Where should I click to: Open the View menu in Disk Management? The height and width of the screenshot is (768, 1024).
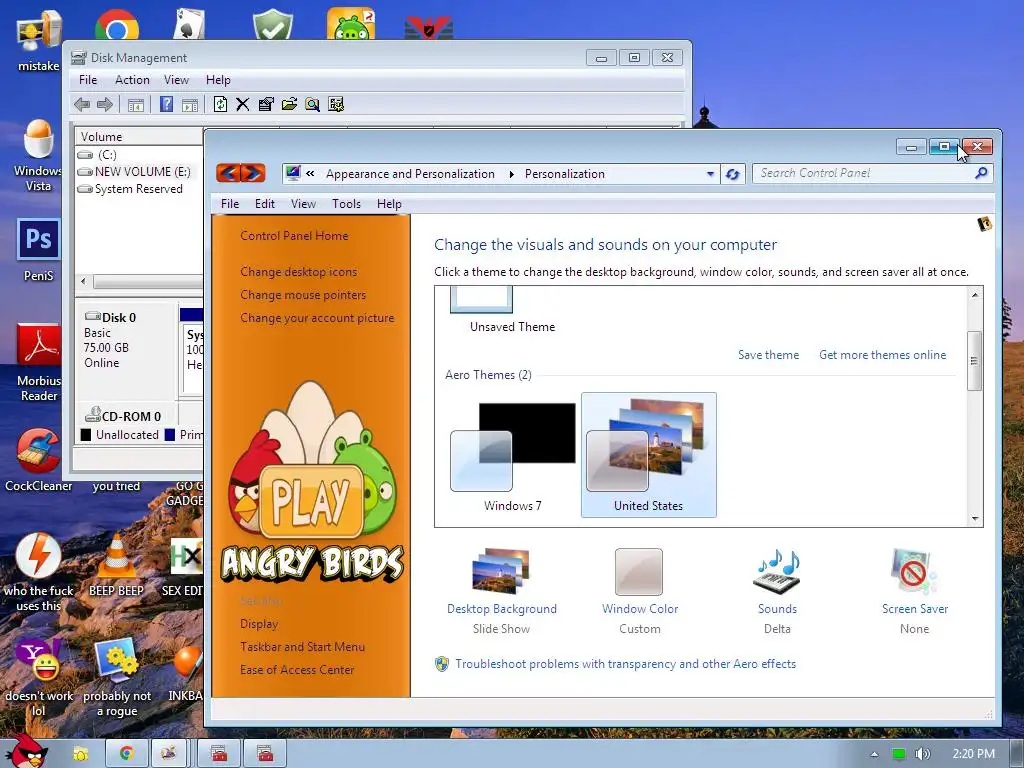176,80
